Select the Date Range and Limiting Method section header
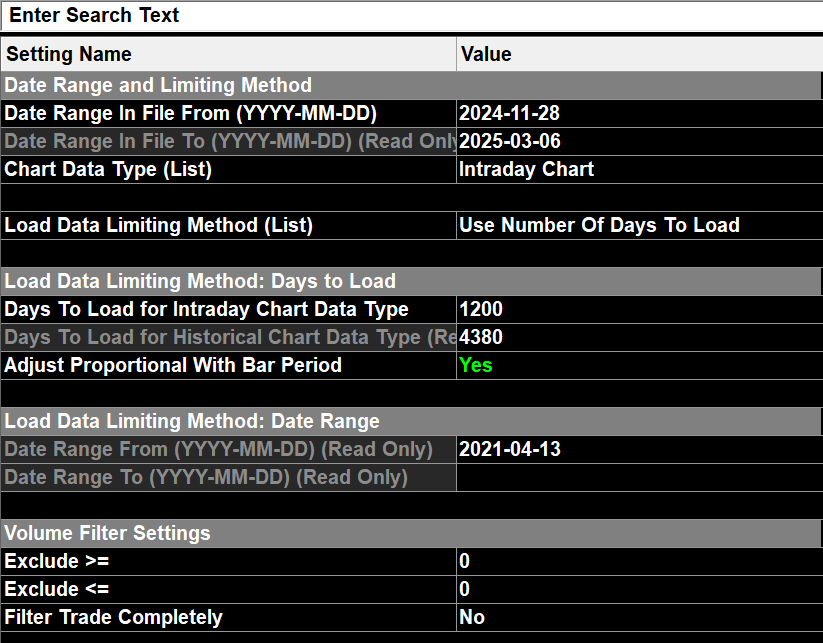The height and width of the screenshot is (643, 823). [x=412, y=85]
